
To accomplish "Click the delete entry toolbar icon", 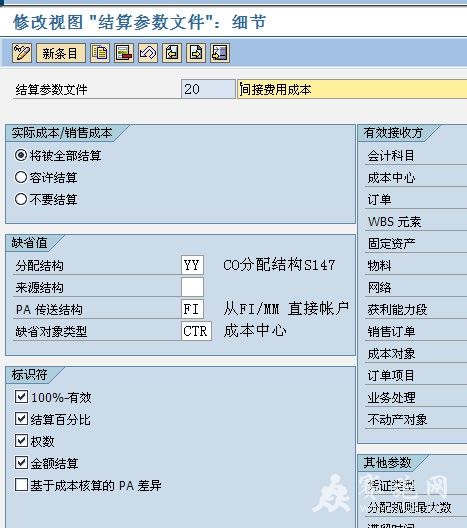I will [x=124, y=53].
